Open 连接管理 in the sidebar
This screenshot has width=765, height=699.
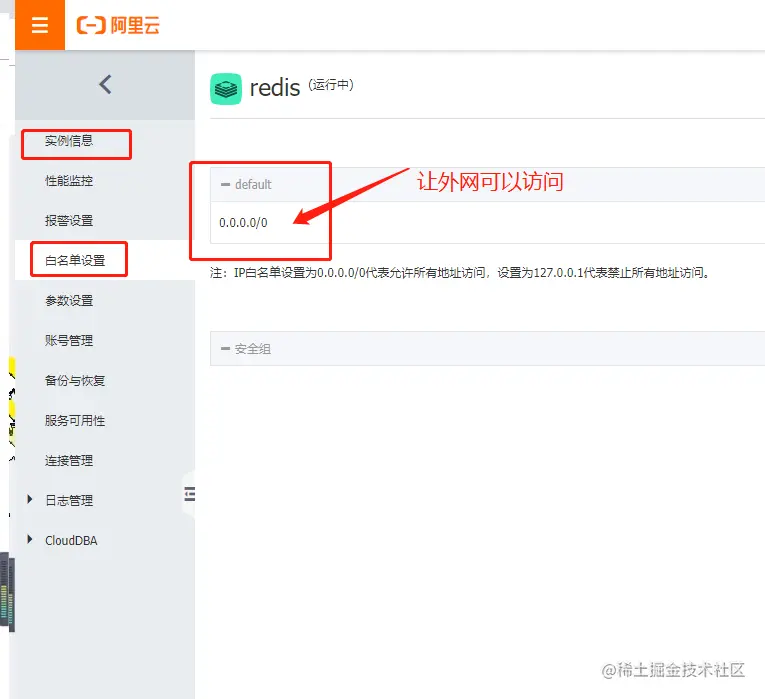pos(69,460)
